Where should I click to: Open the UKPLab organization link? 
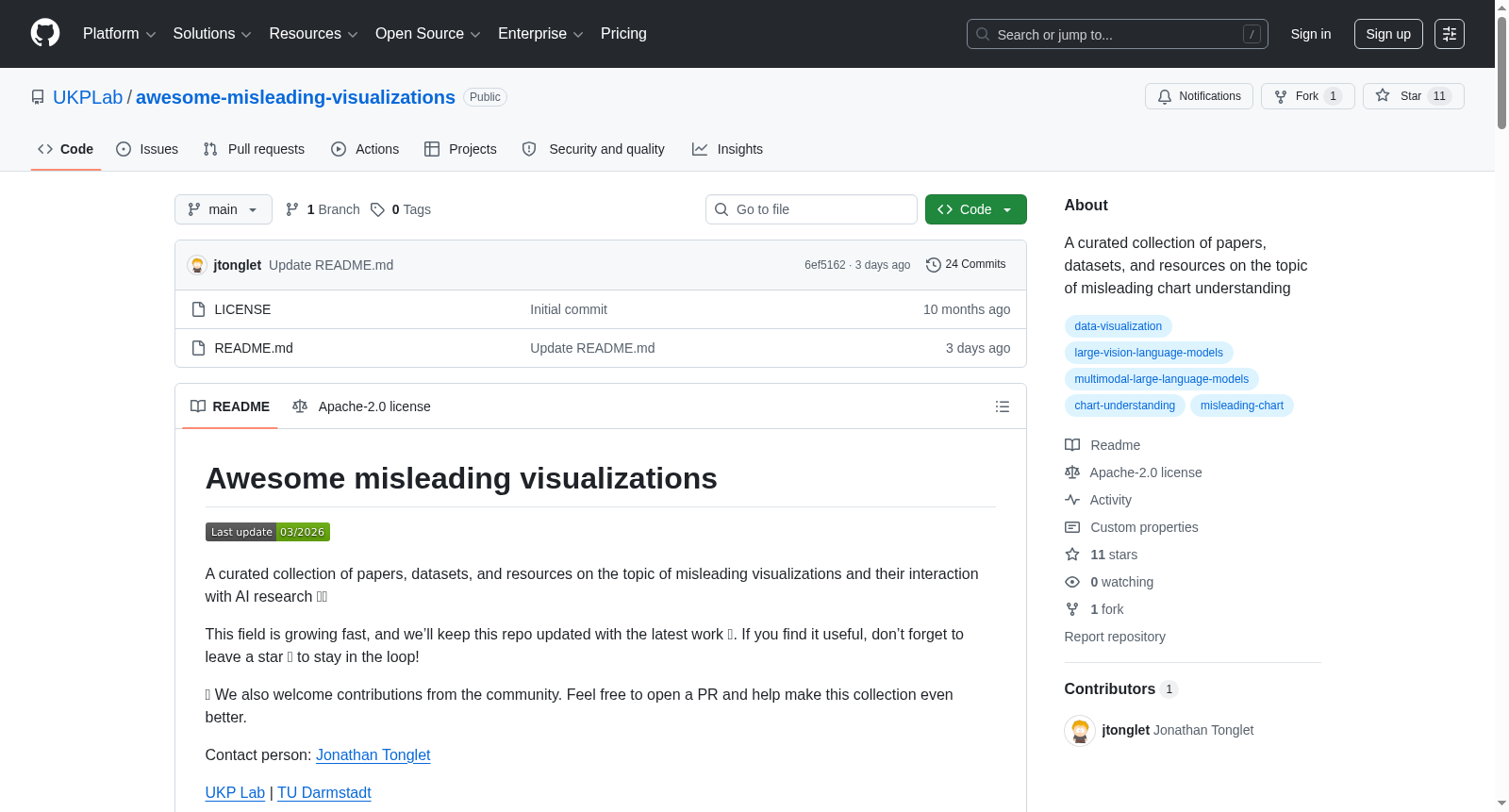click(88, 97)
